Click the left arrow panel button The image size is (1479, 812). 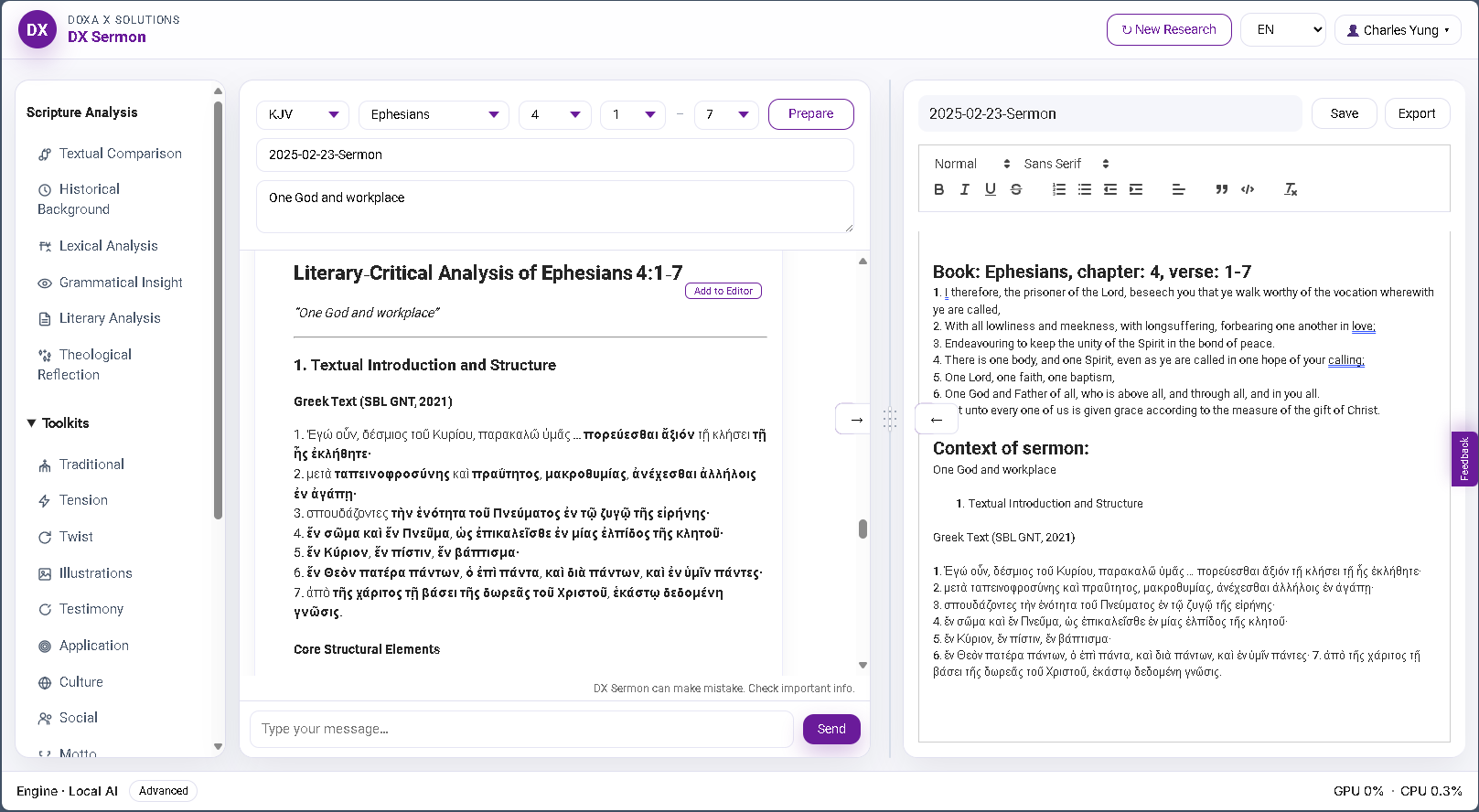937,419
